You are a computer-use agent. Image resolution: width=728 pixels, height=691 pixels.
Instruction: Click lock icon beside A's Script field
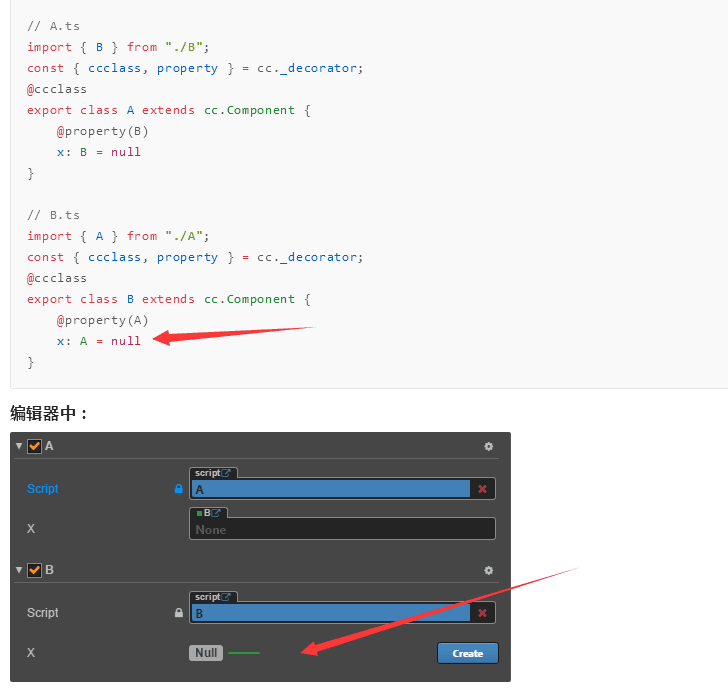[179, 489]
